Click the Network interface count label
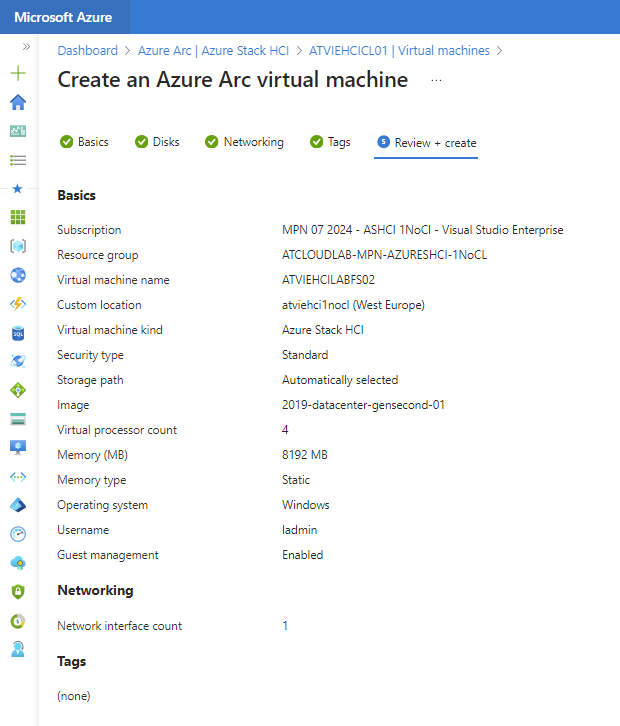 coord(119,626)
